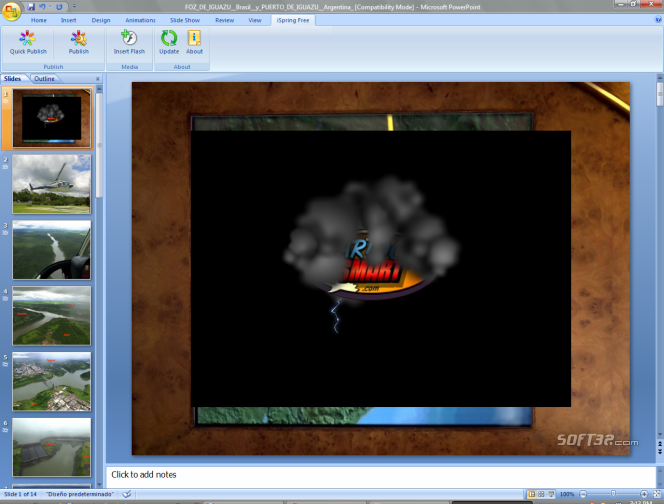Open the Home ribbon tab
Image resolution: width=664 pixels, height=504 pixels.
coord(39,20)
